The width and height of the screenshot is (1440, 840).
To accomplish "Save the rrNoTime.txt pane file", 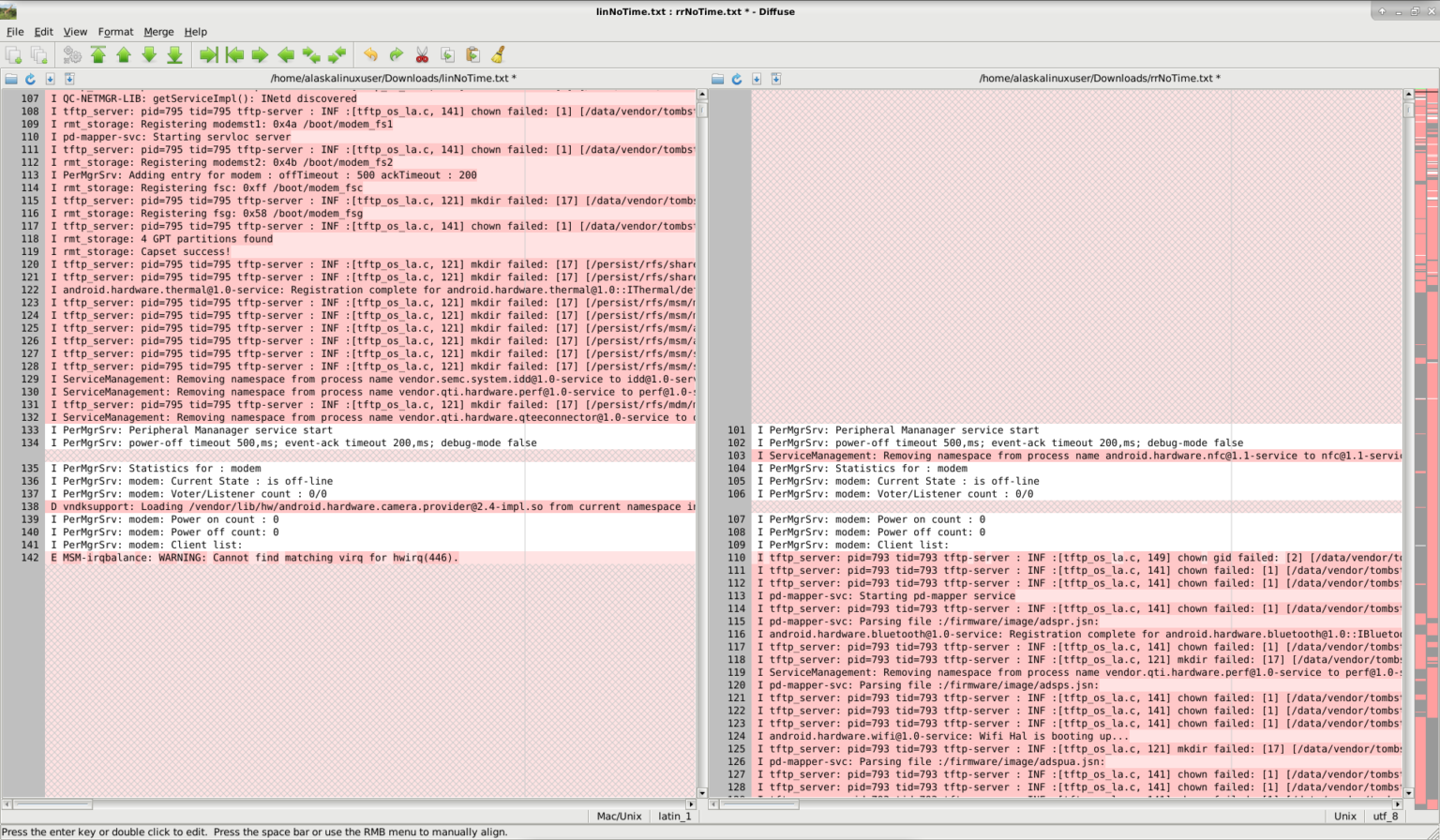I will click(757, 79).
